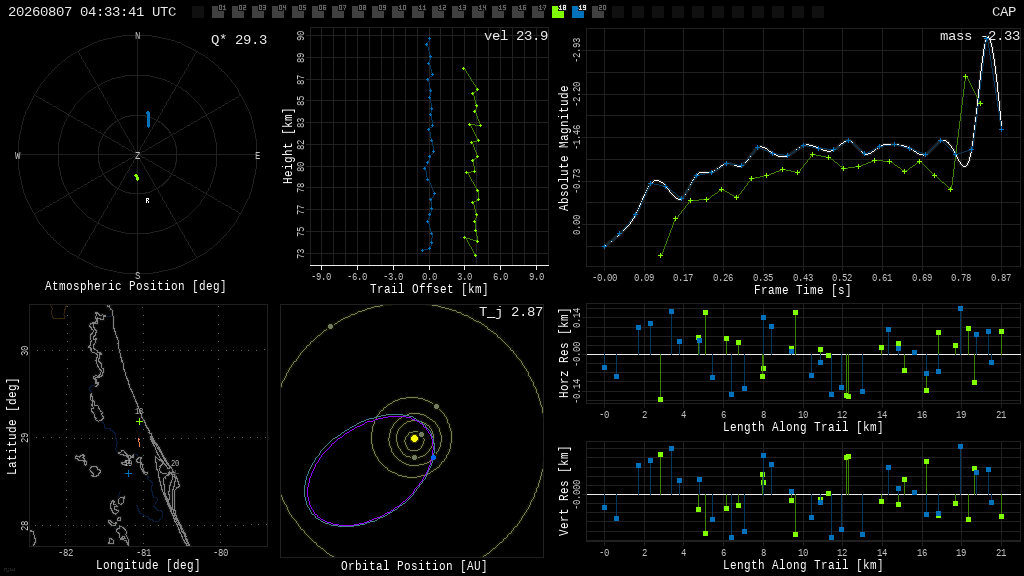This screenshot has height=576, width=1024.
Task: Click the yellow Sun marker in orbit plot
Action: [414, 438]
